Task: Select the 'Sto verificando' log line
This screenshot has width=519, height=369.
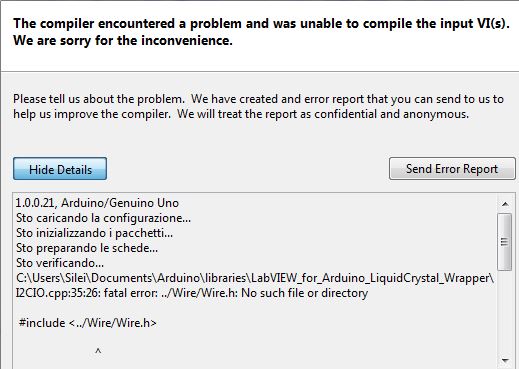Action: [60, 263]
